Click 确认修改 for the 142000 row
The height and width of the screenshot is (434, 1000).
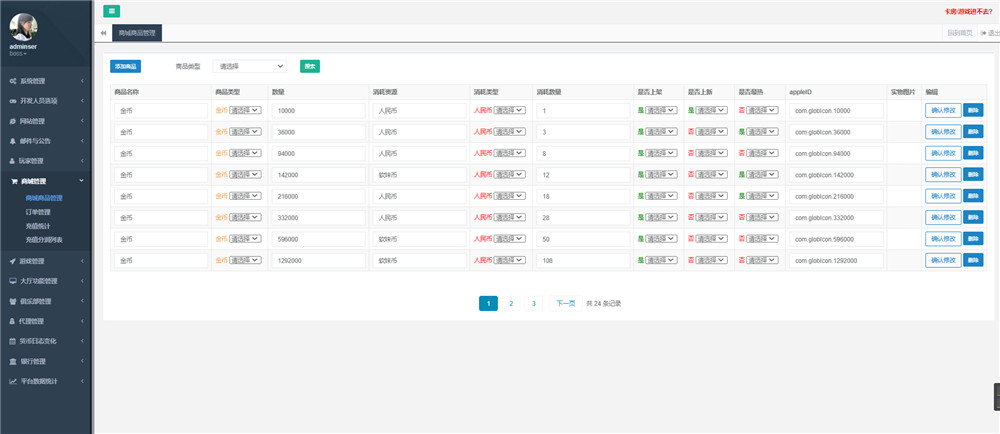(x=943, y=174)
